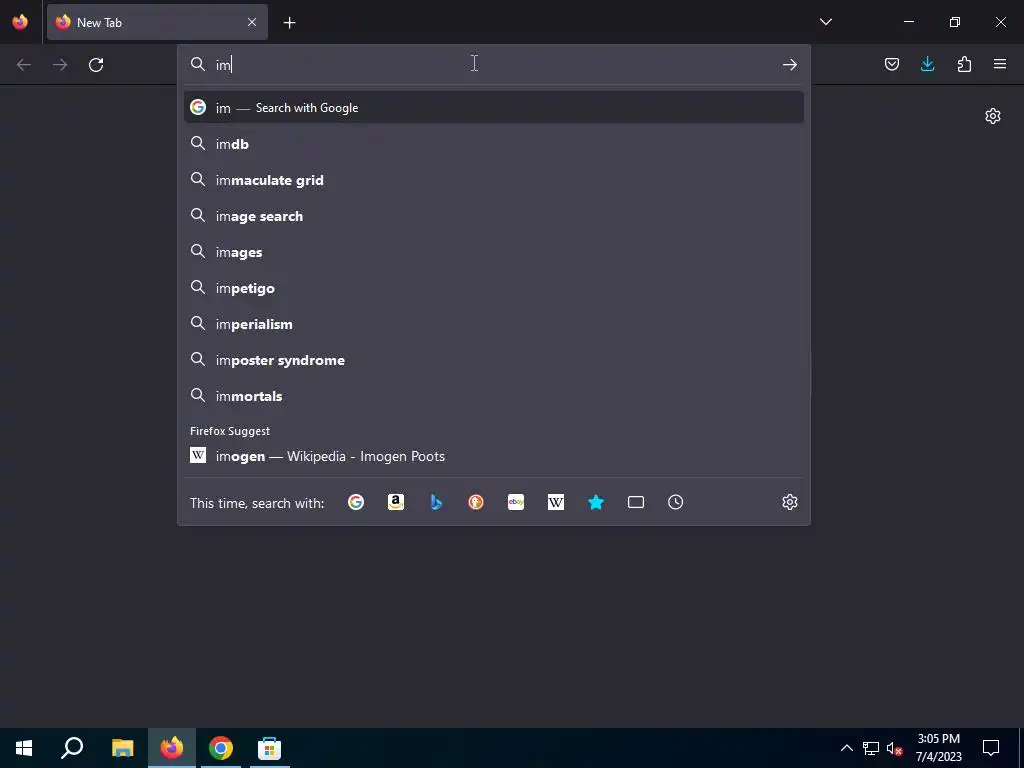1024x768 pixels.
Task: Open the Save to Pocket icon
Action: pos(891,64)
